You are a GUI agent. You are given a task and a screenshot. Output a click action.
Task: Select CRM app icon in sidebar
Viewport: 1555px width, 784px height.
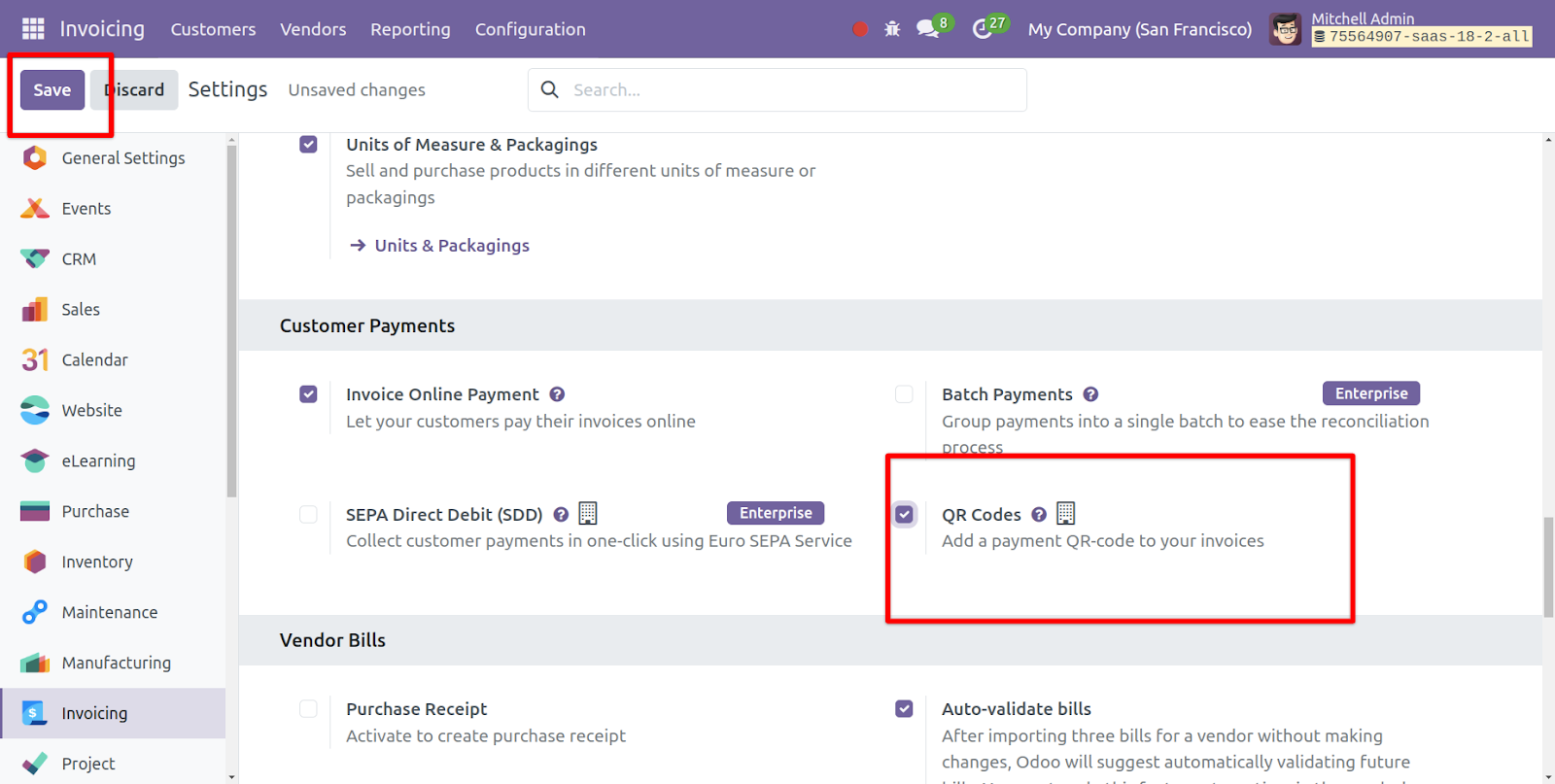coord(35,258)
